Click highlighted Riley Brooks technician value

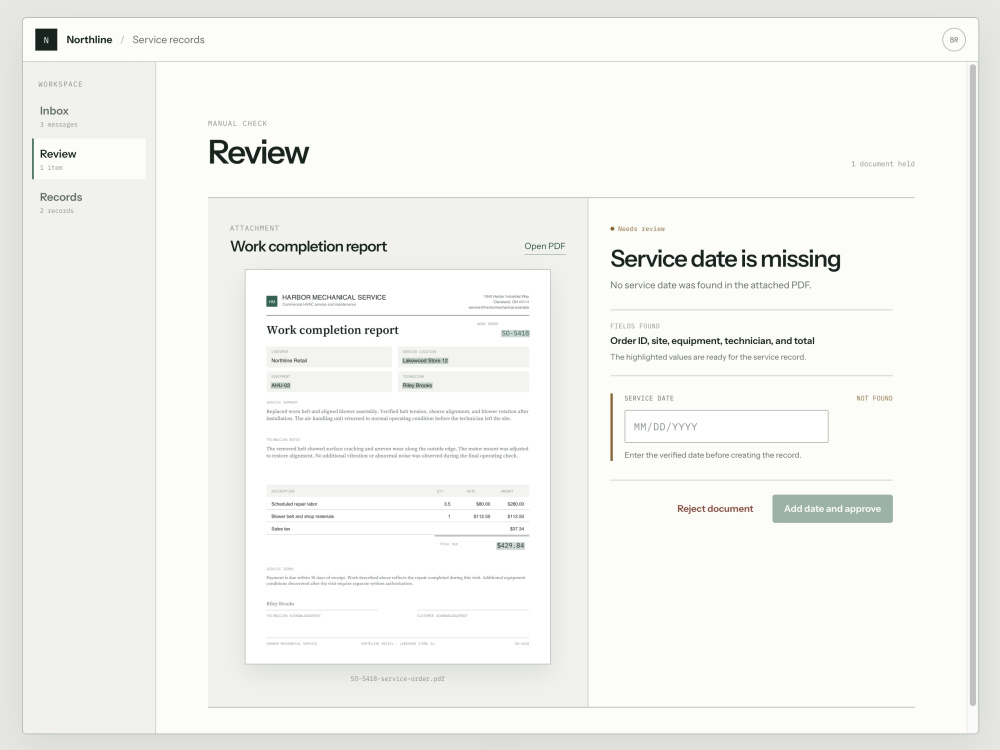pos(417,386)
